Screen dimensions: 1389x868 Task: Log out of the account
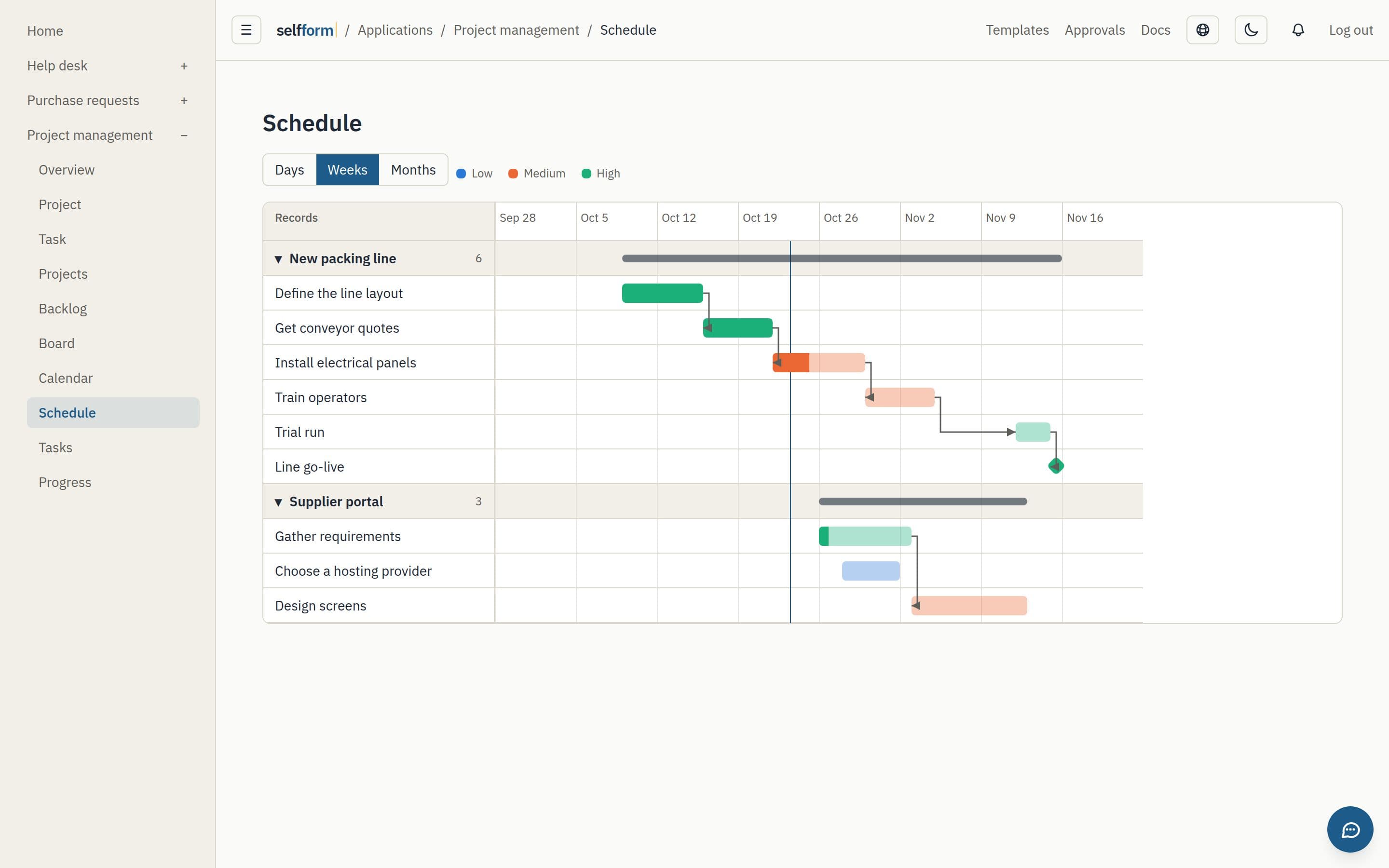tap(1350, 30)
